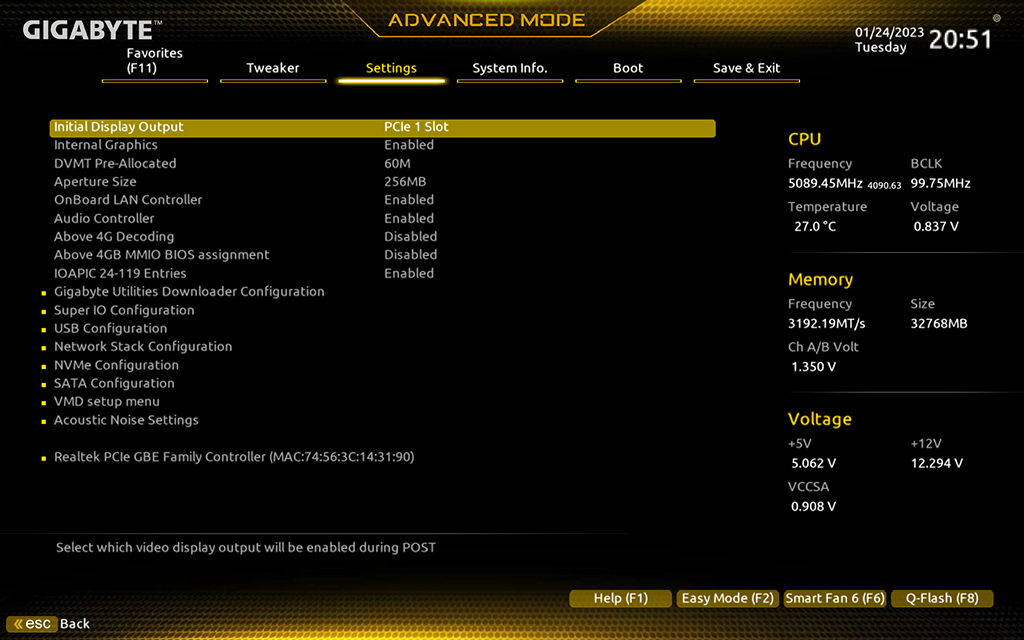Switch to the Tweaker tab

coord(273,68)
